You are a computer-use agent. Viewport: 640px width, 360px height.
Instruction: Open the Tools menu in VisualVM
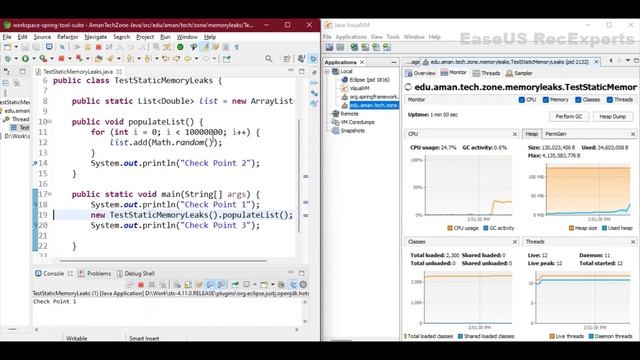[x=393, y=37]
